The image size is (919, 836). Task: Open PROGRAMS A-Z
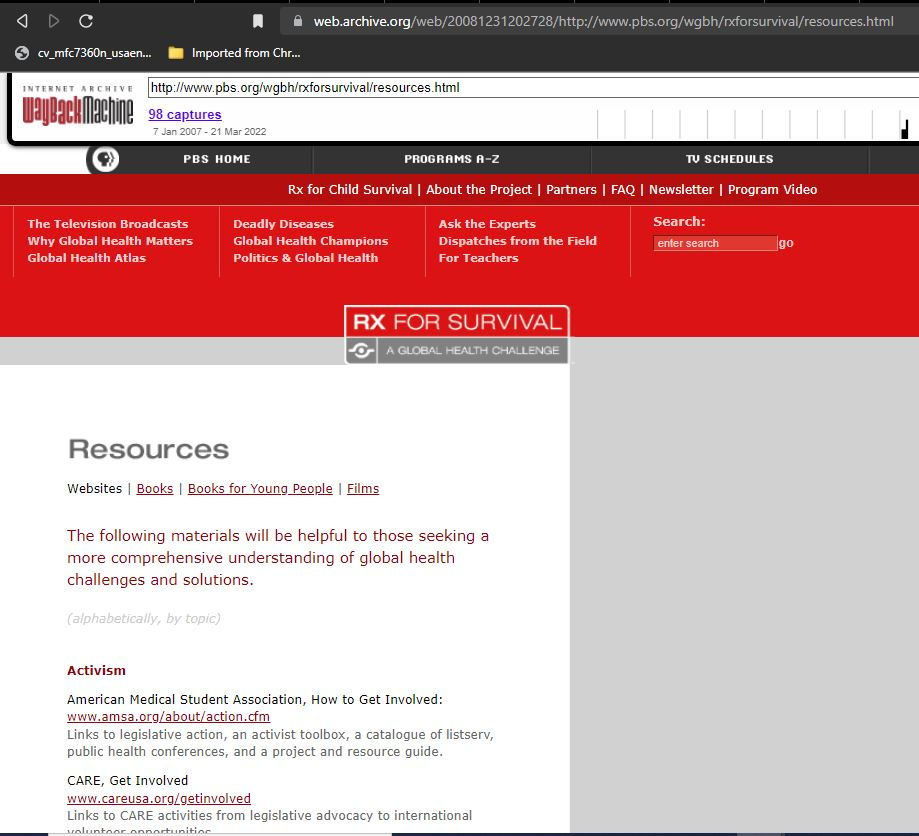[452, 159]
